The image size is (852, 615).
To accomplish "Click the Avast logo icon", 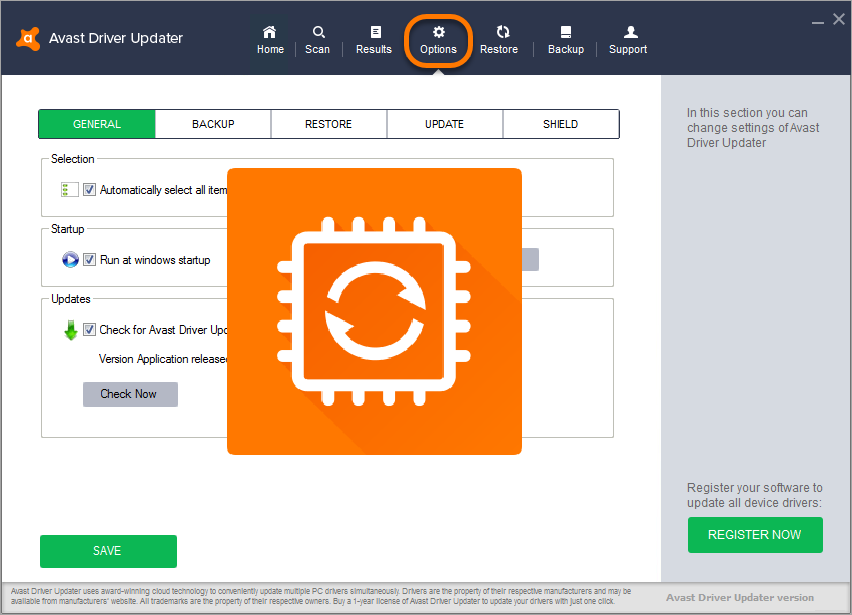I will coord(28,39).
